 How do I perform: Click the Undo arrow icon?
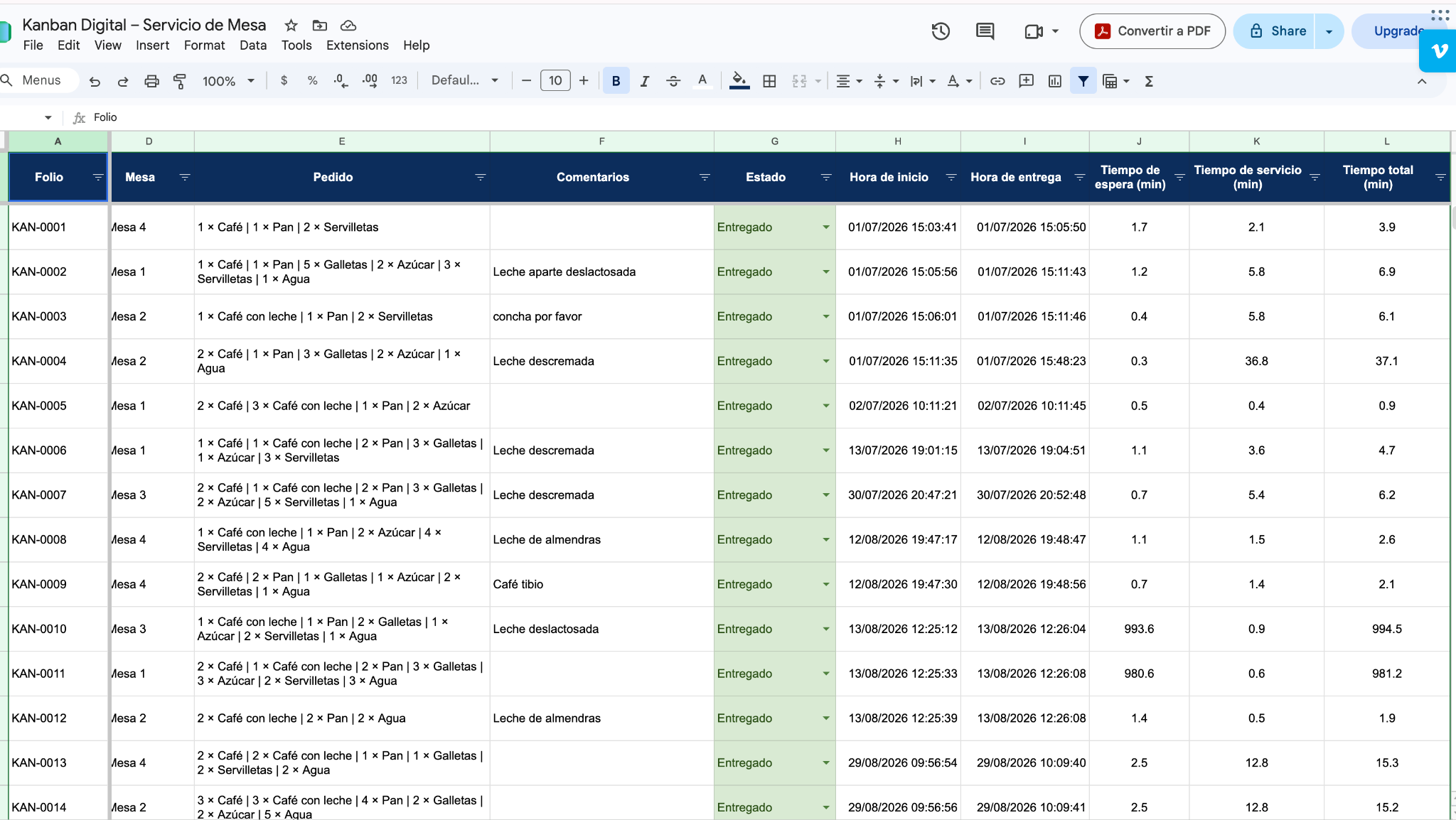(95, 81)
